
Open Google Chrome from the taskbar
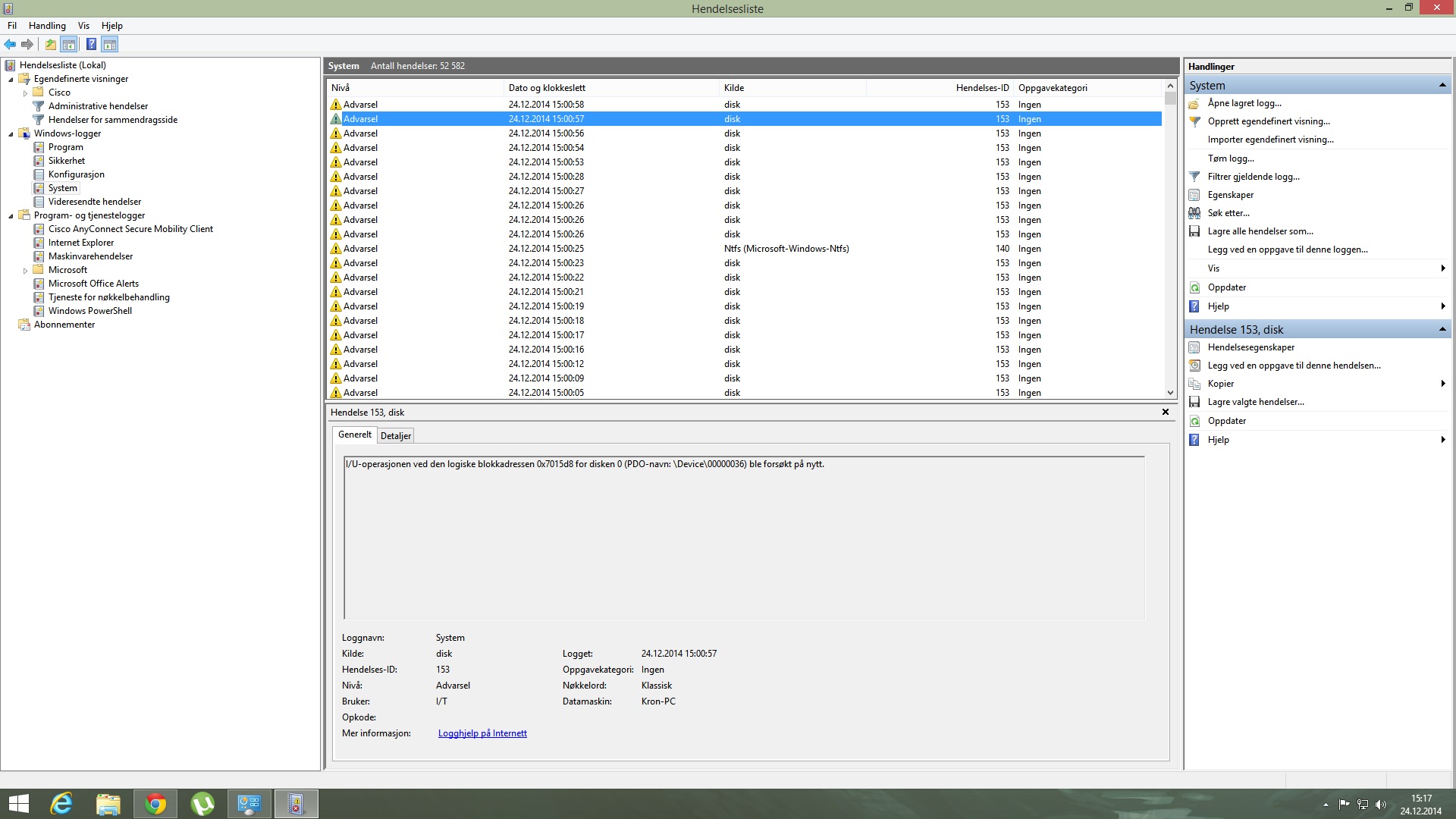tap(155, 804)
